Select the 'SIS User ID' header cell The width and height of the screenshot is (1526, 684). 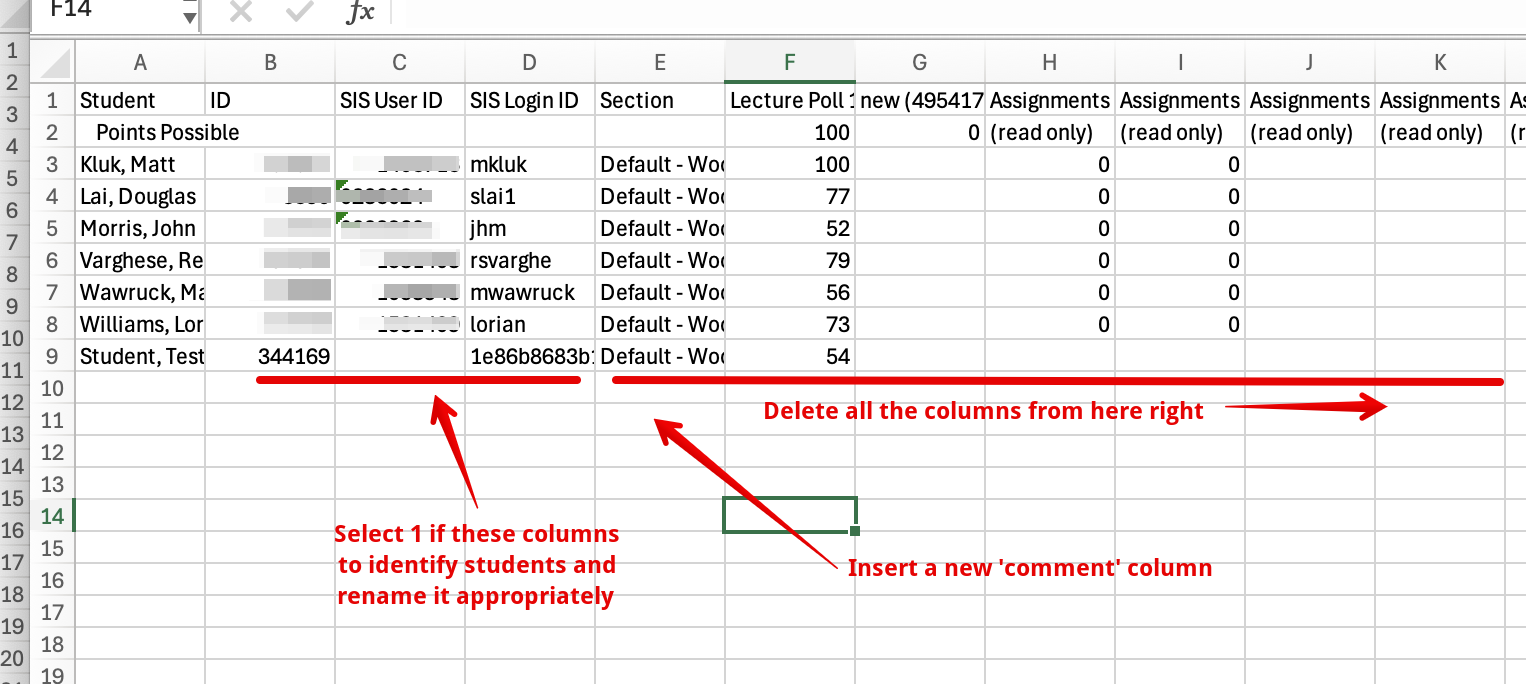click(400, 100)
